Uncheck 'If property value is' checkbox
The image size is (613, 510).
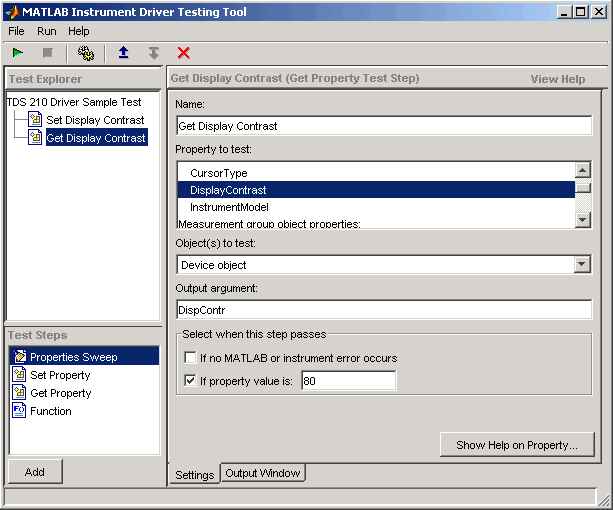pos(190,381)
